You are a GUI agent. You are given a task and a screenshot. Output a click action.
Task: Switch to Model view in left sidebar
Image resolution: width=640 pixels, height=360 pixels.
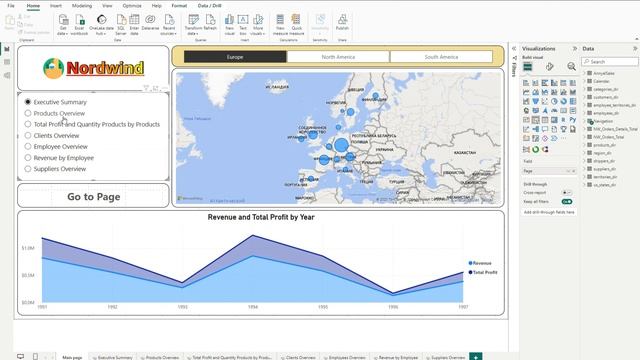(x=7, y=76)
